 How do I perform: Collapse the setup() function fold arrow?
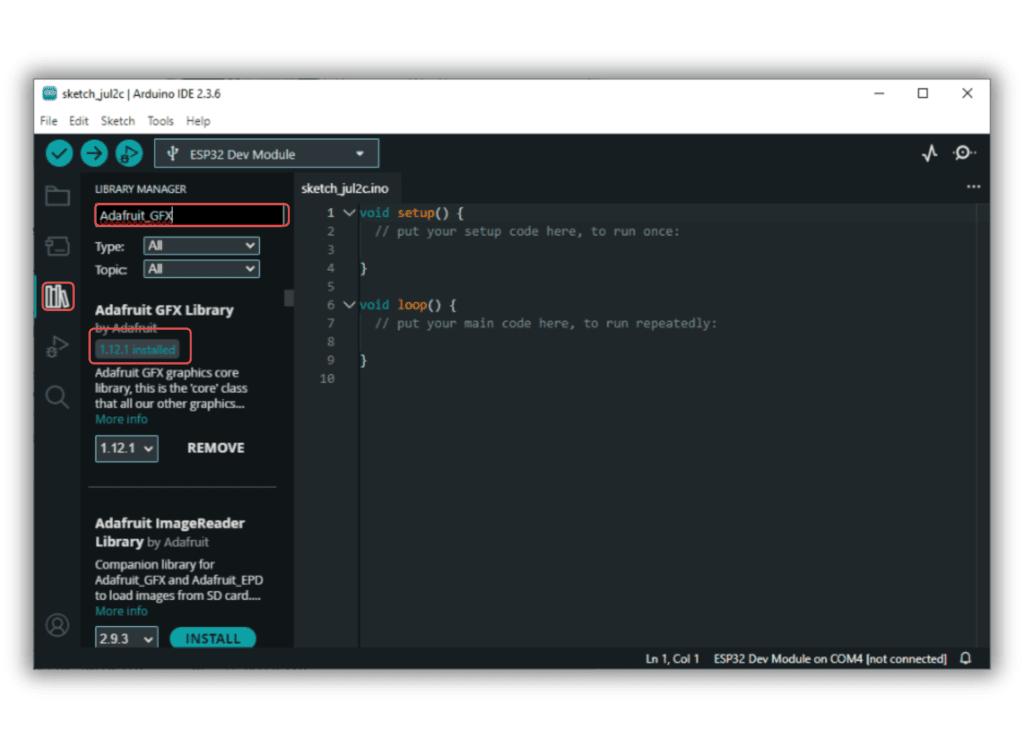tap(349, 213)
